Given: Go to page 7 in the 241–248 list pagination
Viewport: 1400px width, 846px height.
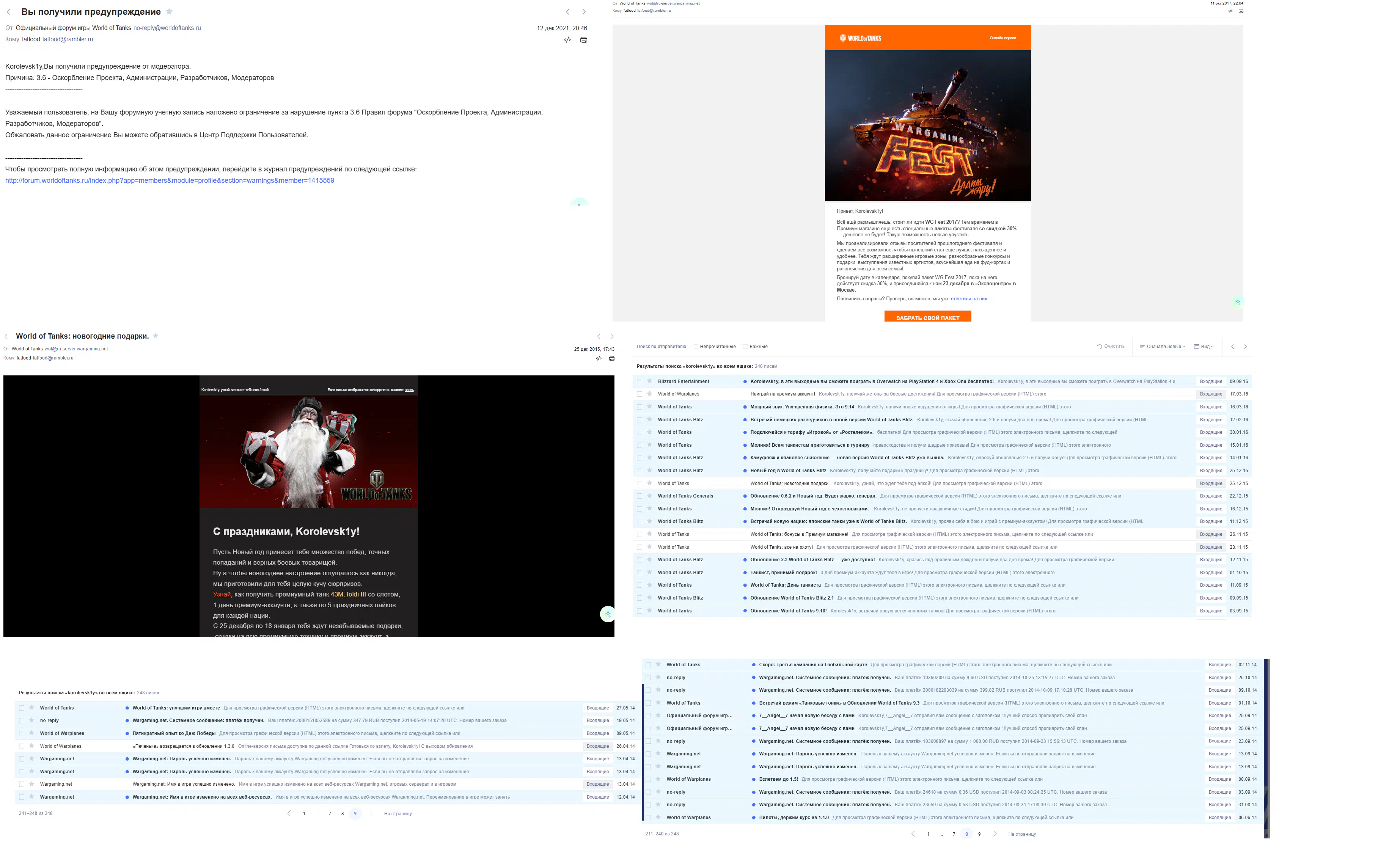Looking at the screenshot, I should coord(330,814).
